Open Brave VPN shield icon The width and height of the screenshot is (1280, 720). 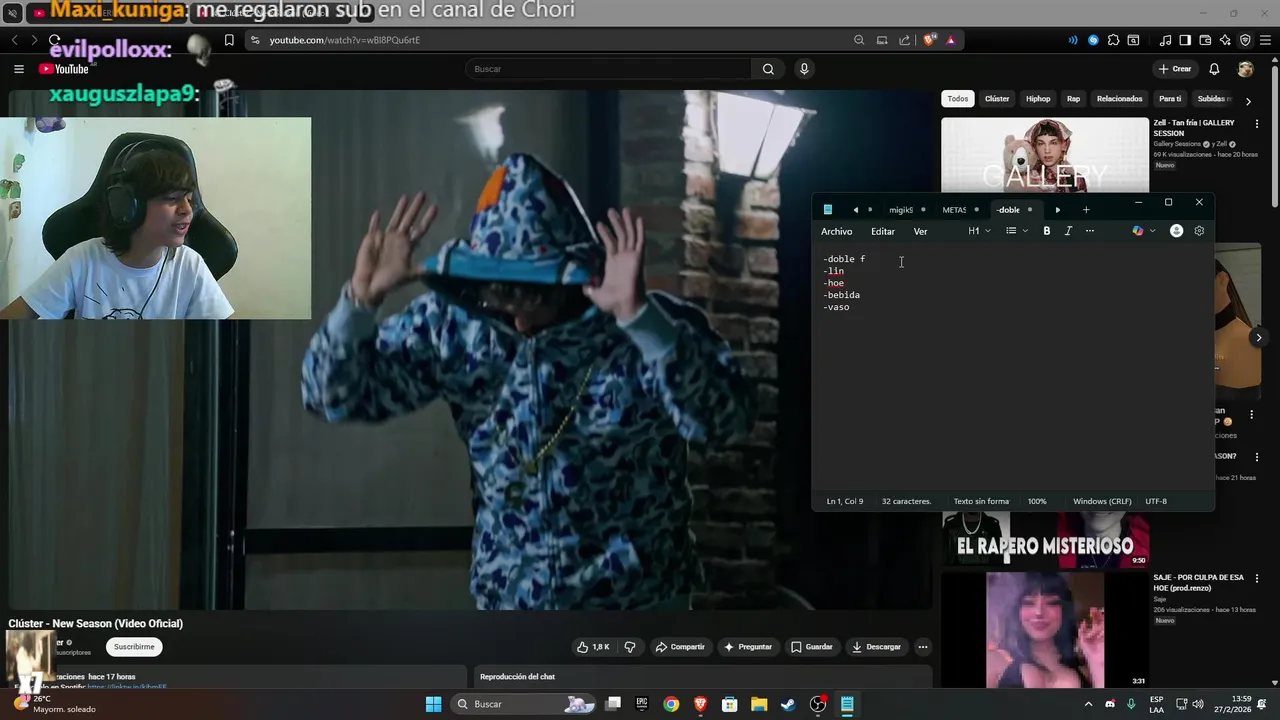pyautogui.click(x=1245, y=40)
